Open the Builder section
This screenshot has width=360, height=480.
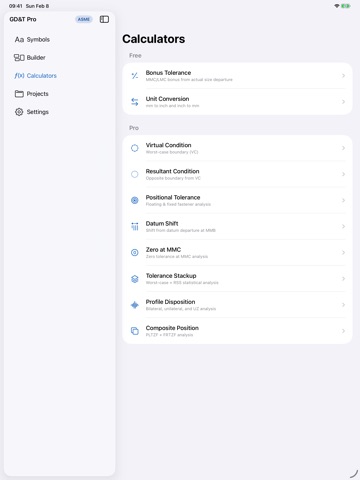click(60, 58)
